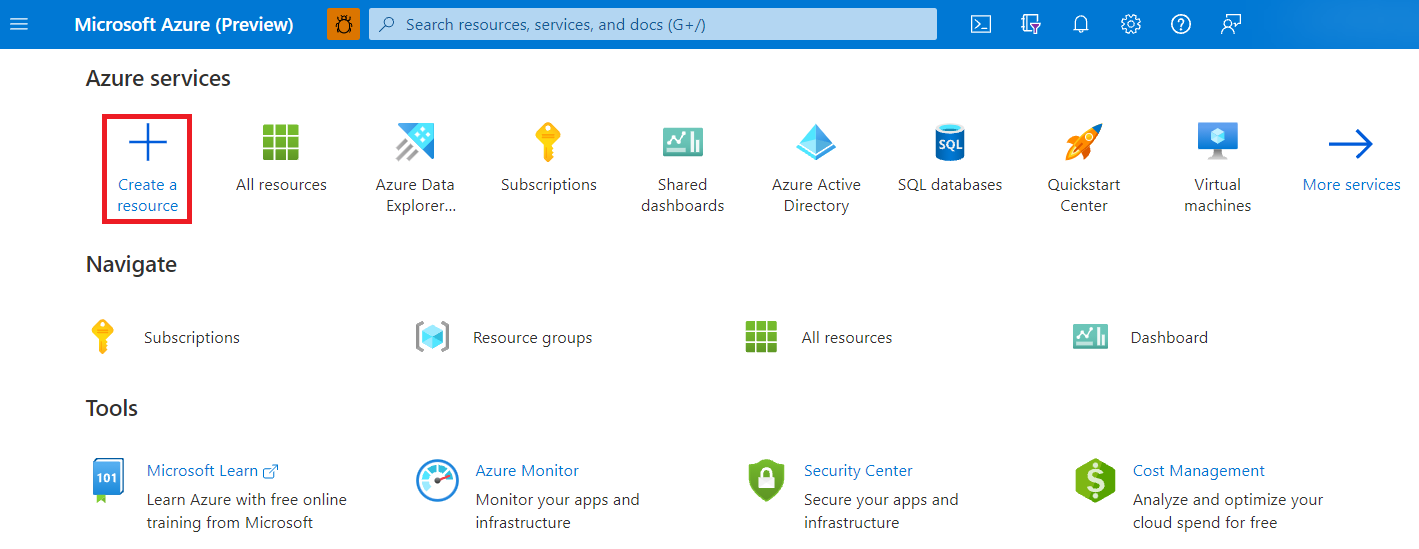
Task: Open the hamburger portal menu
Action: [19, 24]
